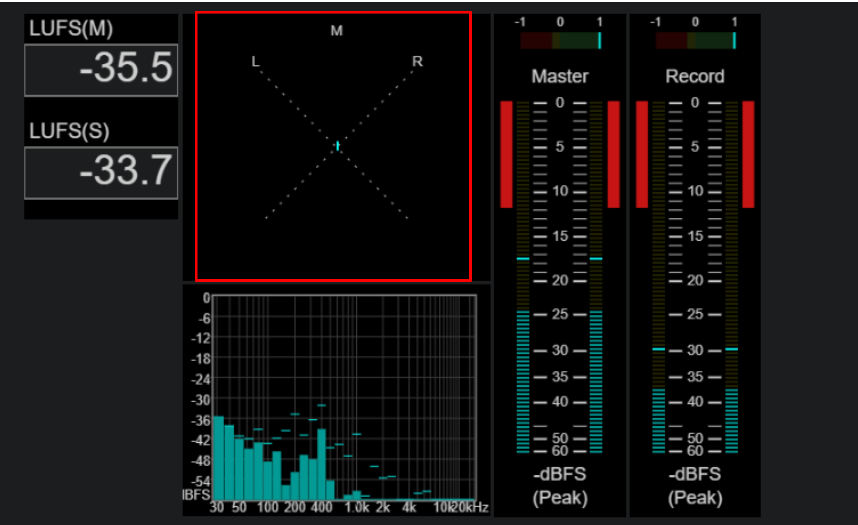The image size is (858, 525).
Task: Click the -dBFS (Peak) label under Master
Action: click(560, 486)
